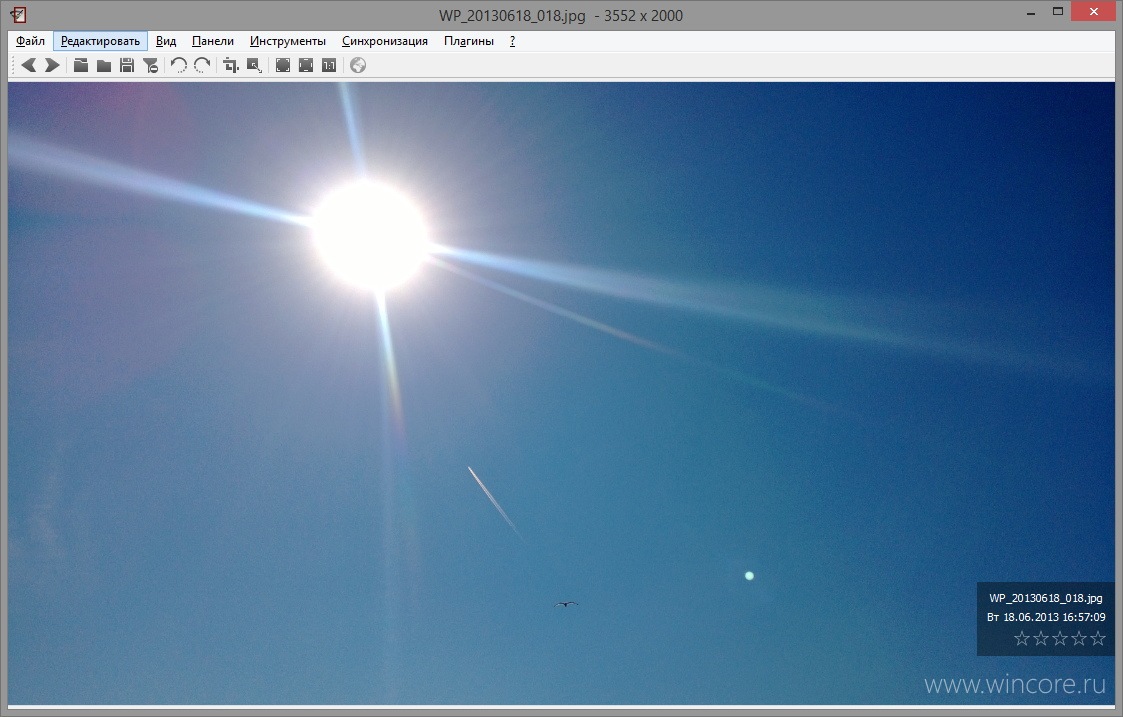Screen dimensions: 1123x717
Task: Rate image four stars
Action: 1079,638
